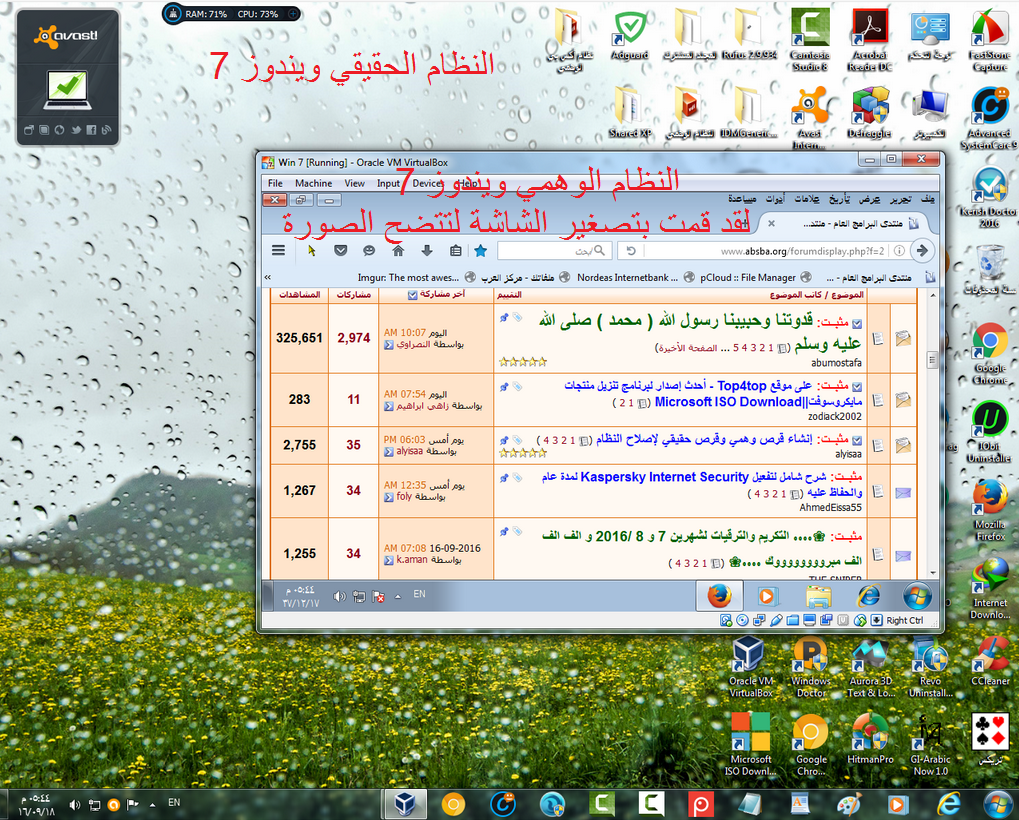The height and width of the screenshot is (820, 1019).
Task: Click the Firefox home icon in the toolbar
Action: point(398,251)
